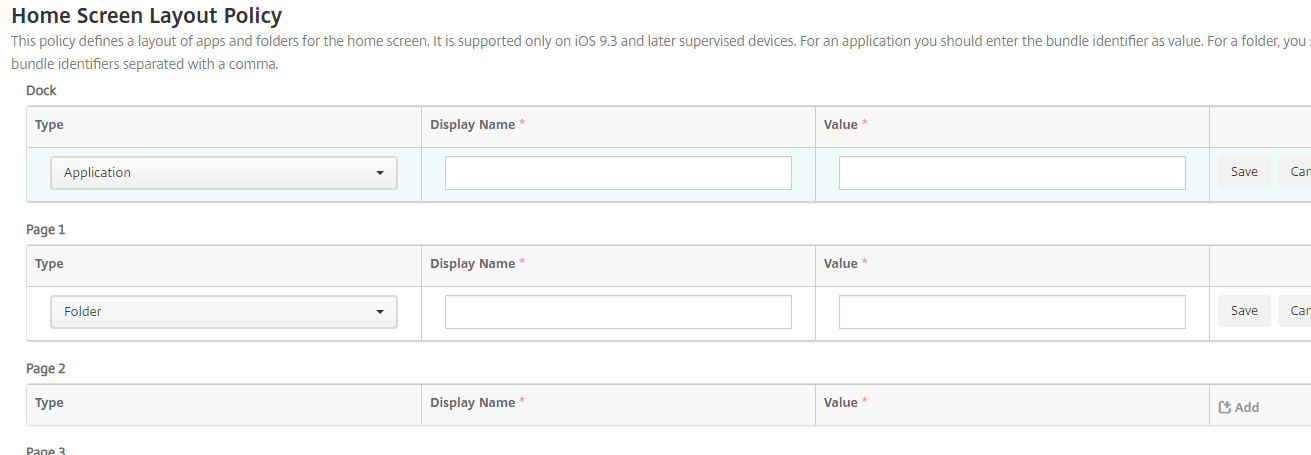Open the Application type dropdown in Dock

(224, 173)
